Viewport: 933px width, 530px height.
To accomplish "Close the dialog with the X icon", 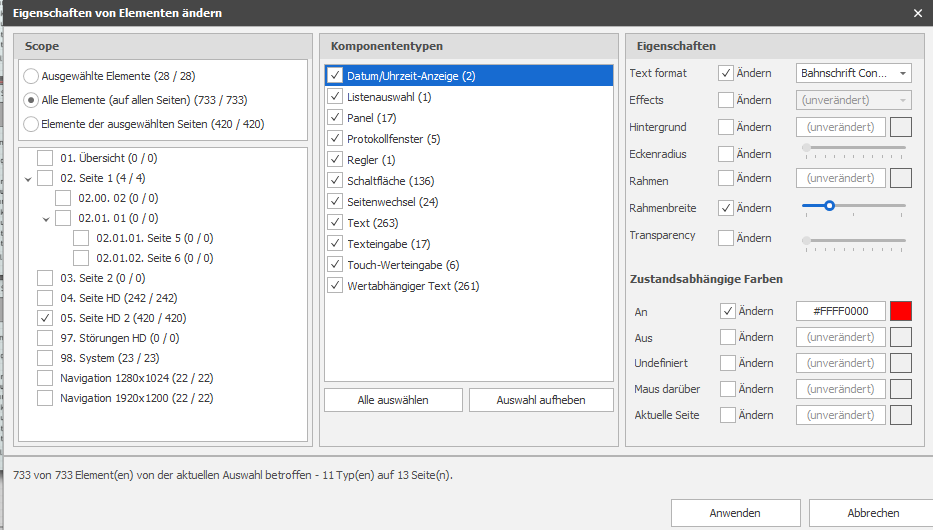I will click(918, 13).
